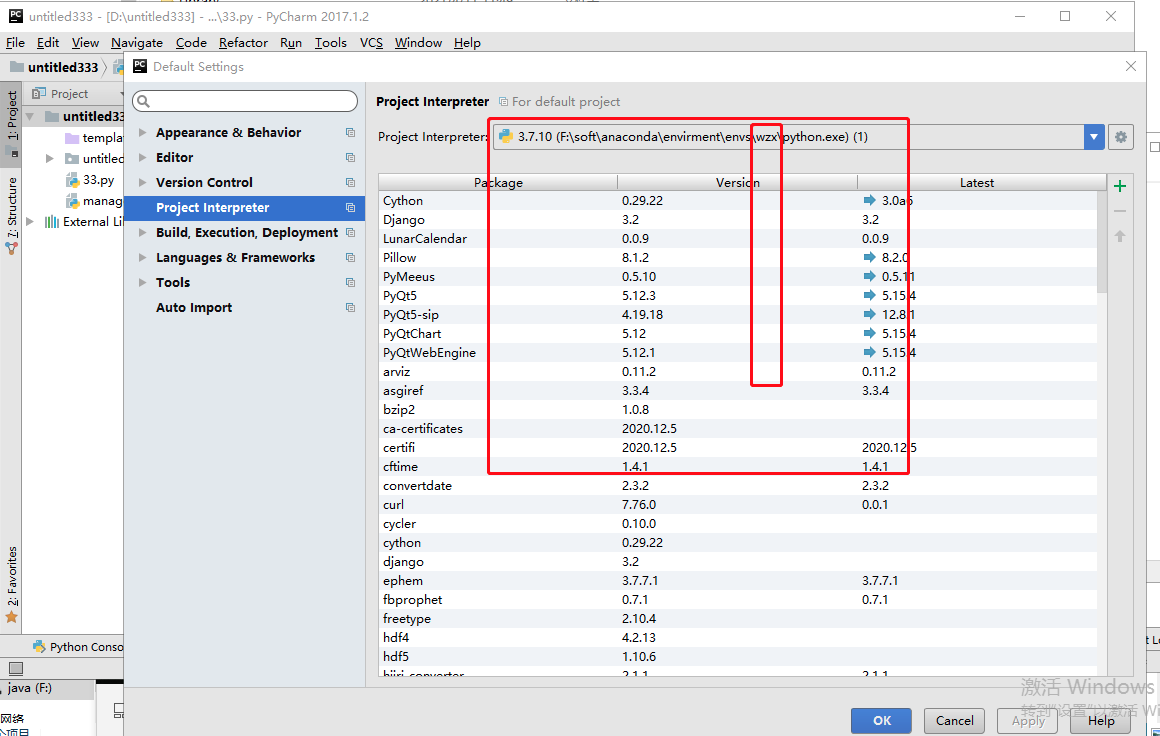Screen dimensions: 1160x736
Task: Expand the Languages & Frameworks section
Action: tap(141, 257)
